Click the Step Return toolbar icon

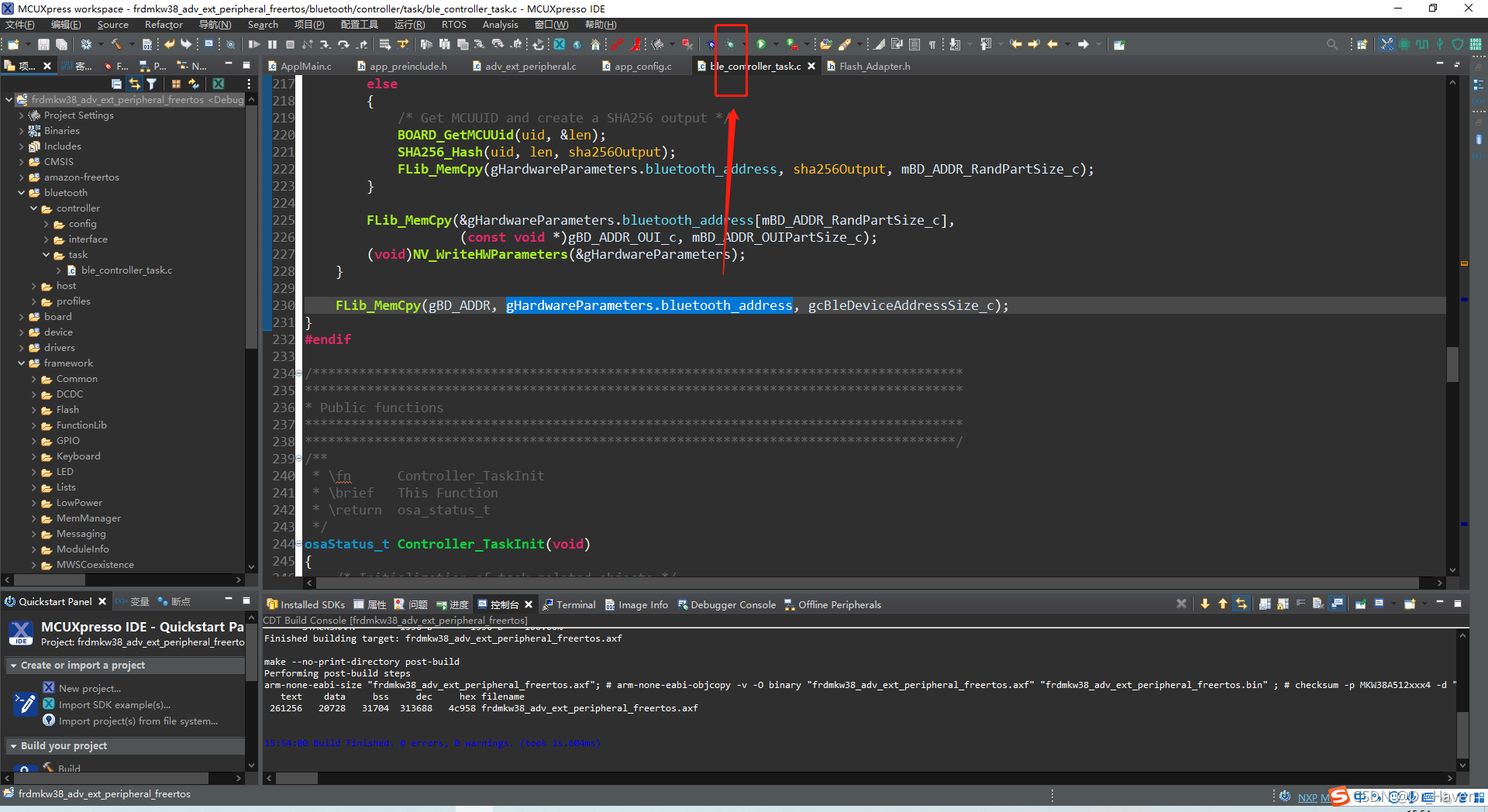click(x=362, y=44)
